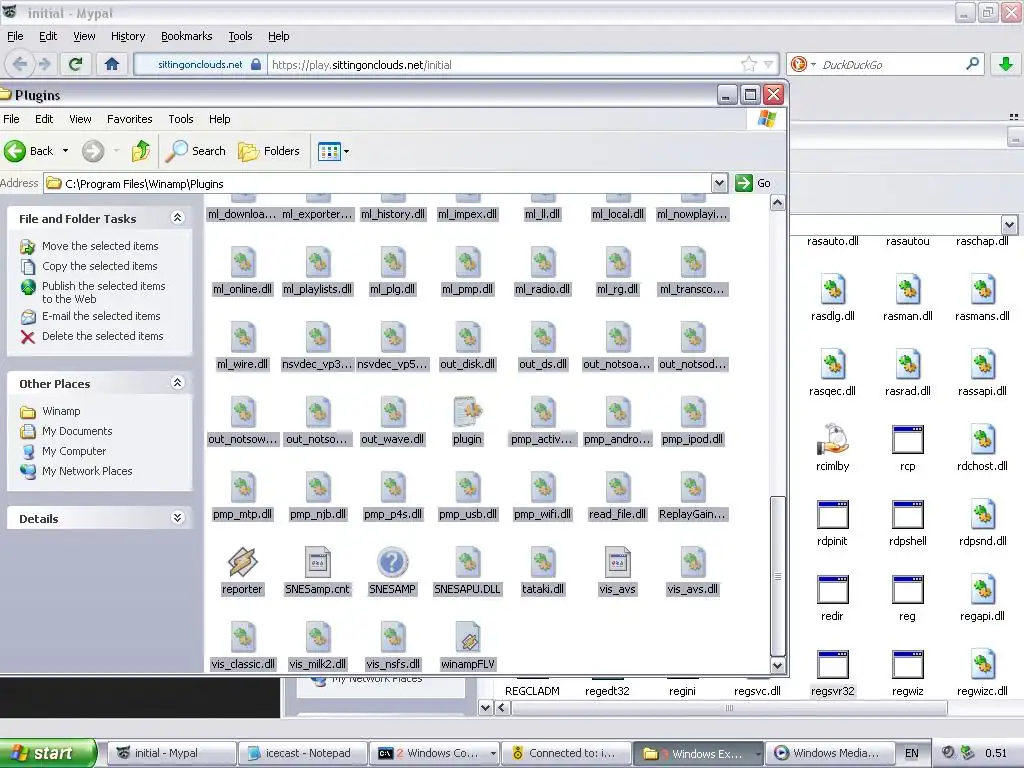Click the Mypal downloads arrow icon
1024x768 pixels.
click(x=1006, y=64)
